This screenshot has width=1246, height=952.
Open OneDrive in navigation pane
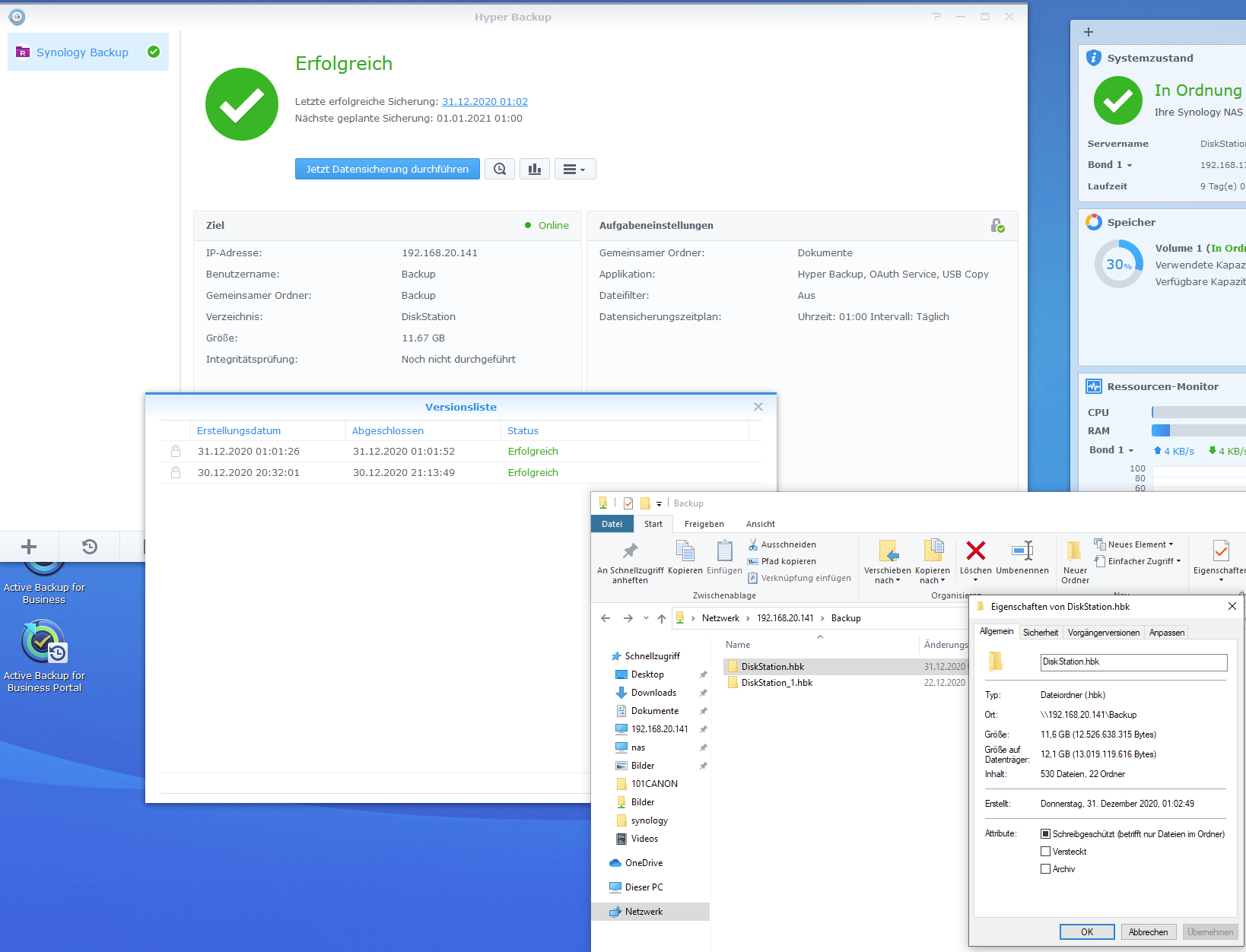[644, 863]
